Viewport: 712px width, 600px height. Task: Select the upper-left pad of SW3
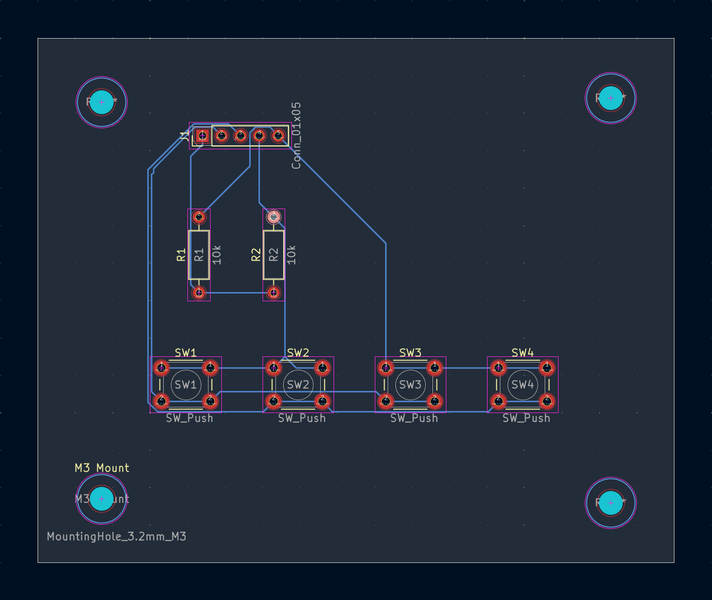pos(386,368)
